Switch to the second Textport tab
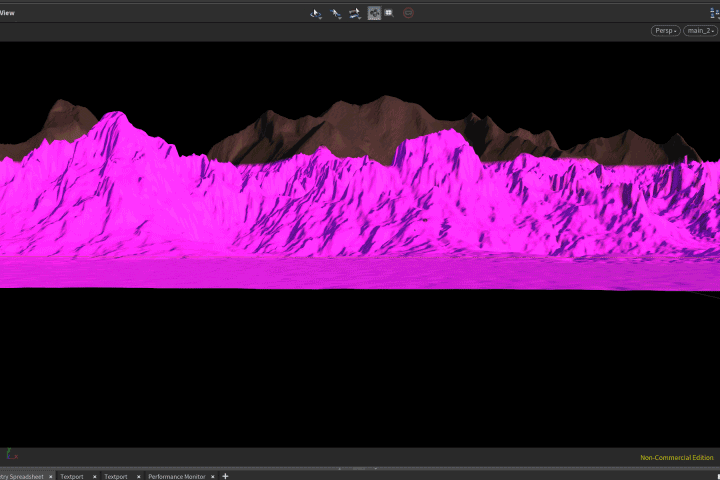Image resolution: width=720 pixels, height=480 pixels. pyautogui.click(x=116, y=476)
